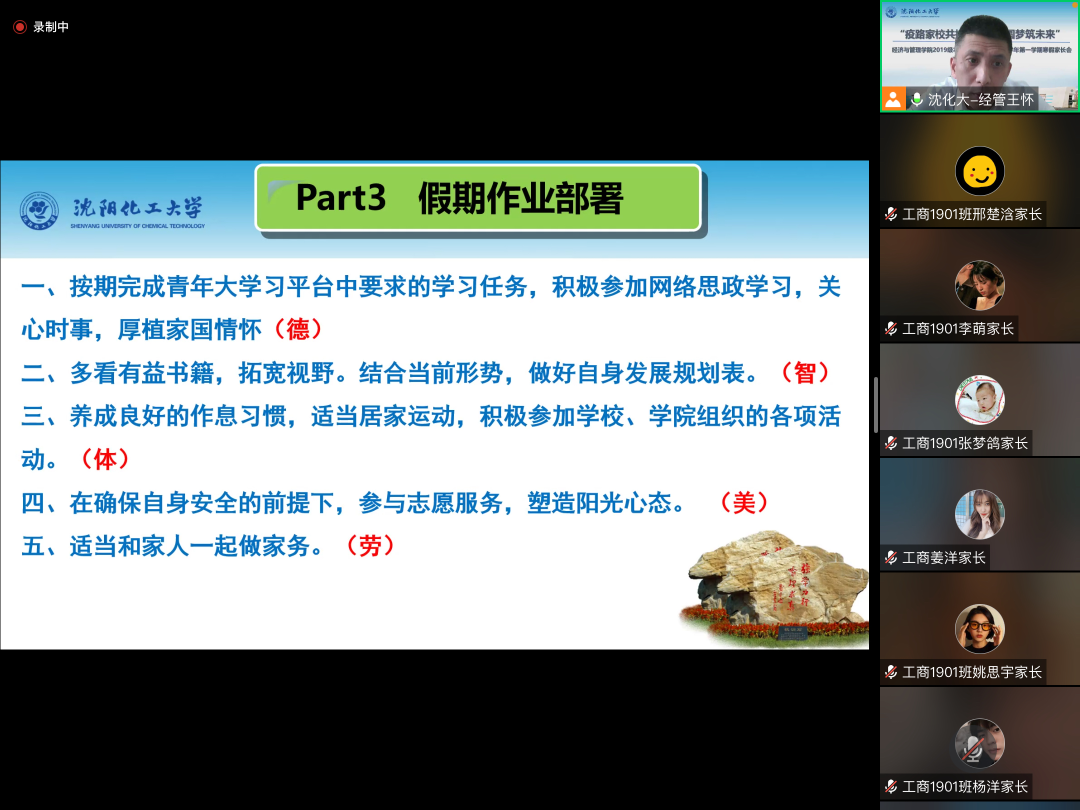Click the 录制中 recording status label
Screen dimensions: 1080x810
[51, 27]
